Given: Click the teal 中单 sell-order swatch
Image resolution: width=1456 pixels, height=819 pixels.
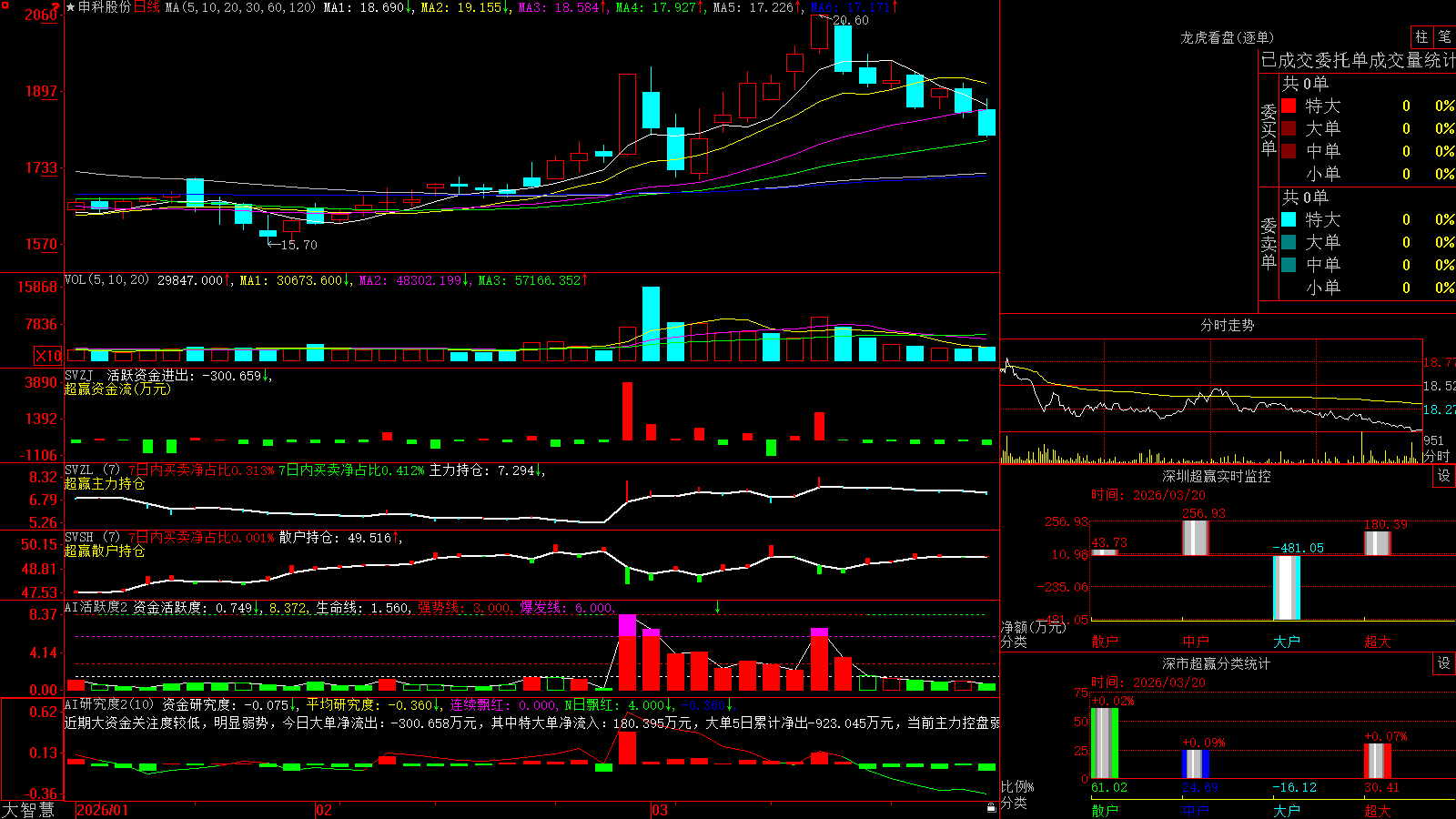Looking at the screenshot, I should (1289, 265).
